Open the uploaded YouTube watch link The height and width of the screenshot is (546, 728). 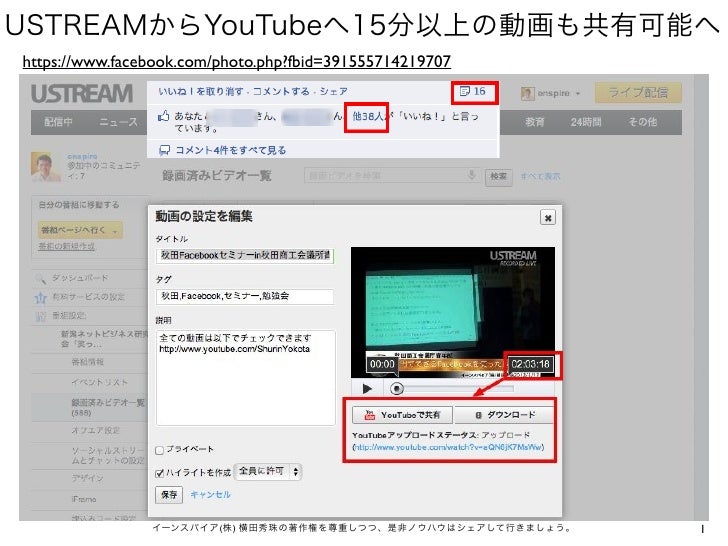click(x=448, y=447)
